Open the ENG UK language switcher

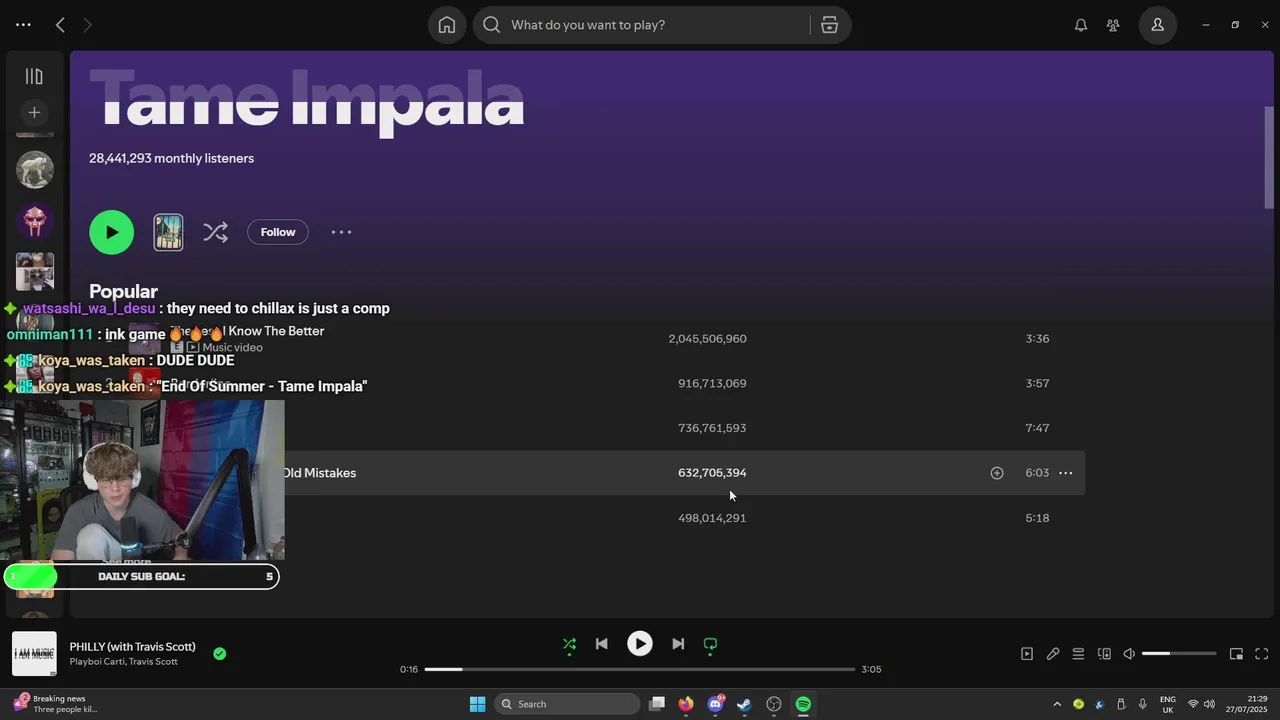[x=1168, y=704]
